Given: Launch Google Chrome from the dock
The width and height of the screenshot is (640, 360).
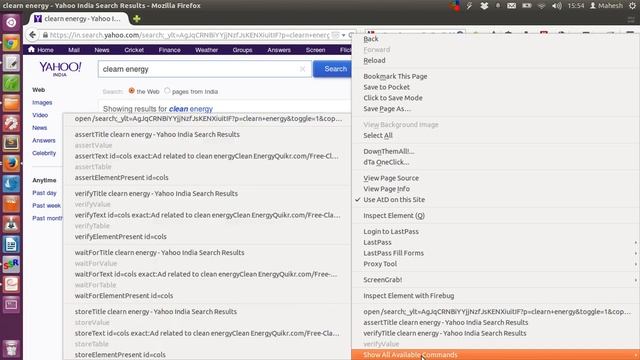Looking at the screenshot, I should tap(11, 43).
